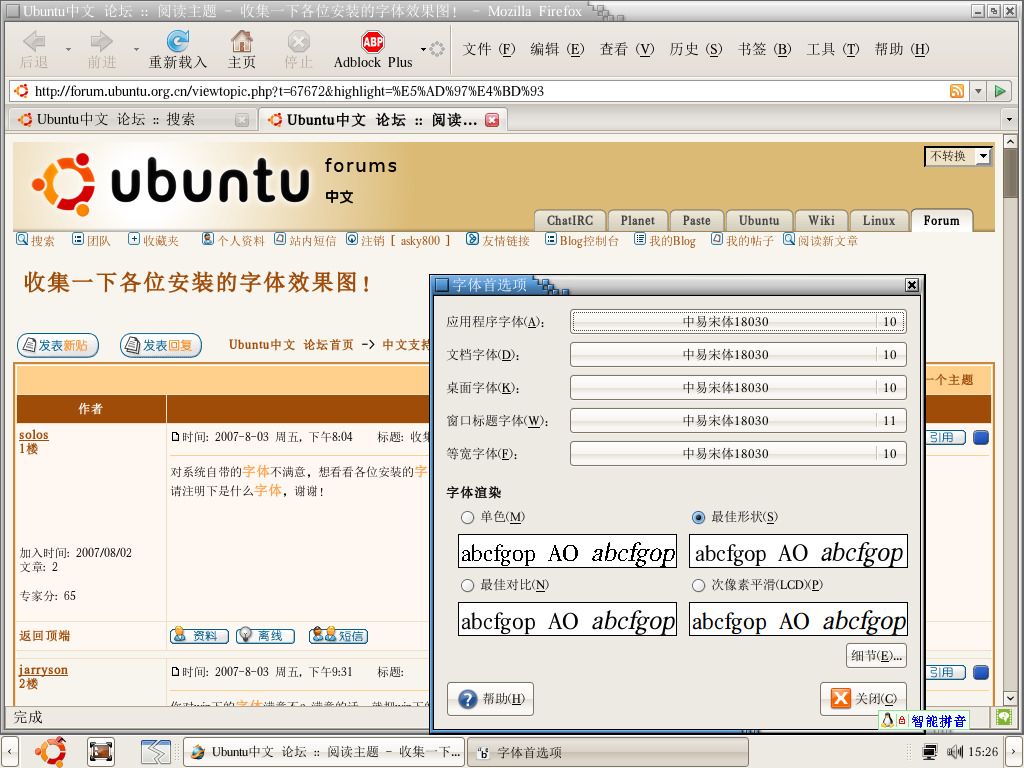Open the Back button history dropdown arrow

[x=68, y=49]
